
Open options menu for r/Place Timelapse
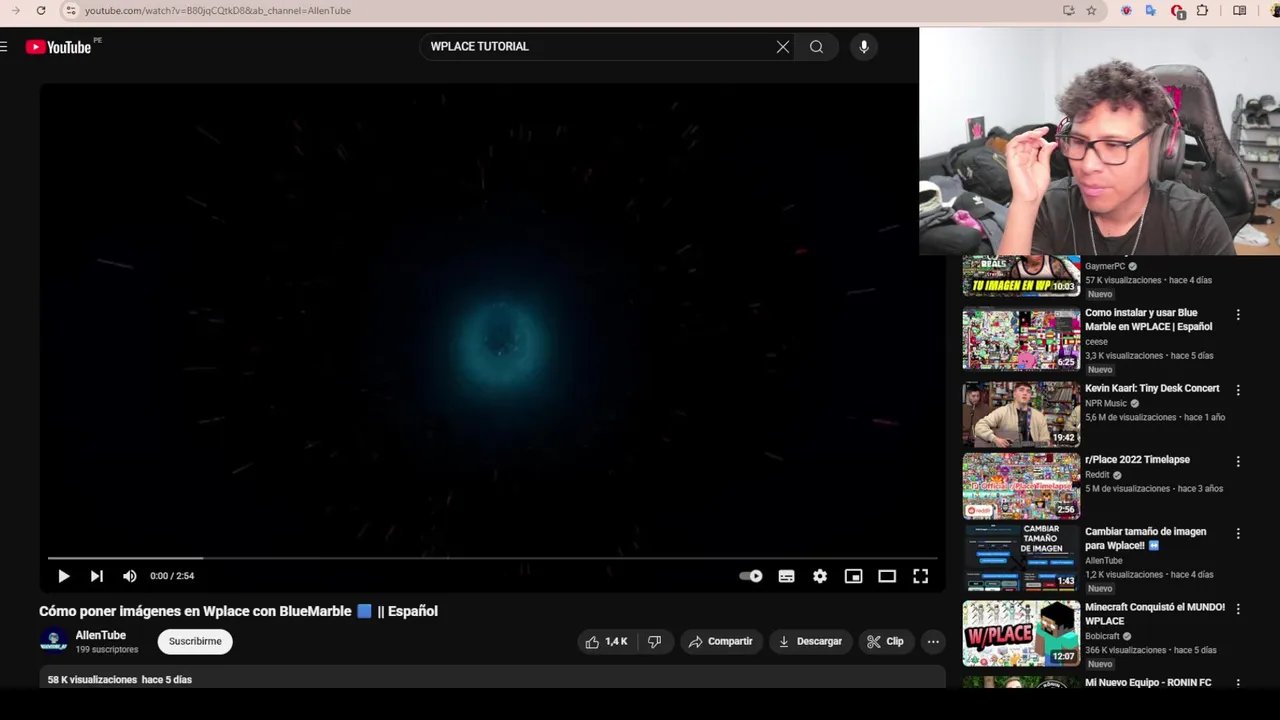tap(1238, 462)
